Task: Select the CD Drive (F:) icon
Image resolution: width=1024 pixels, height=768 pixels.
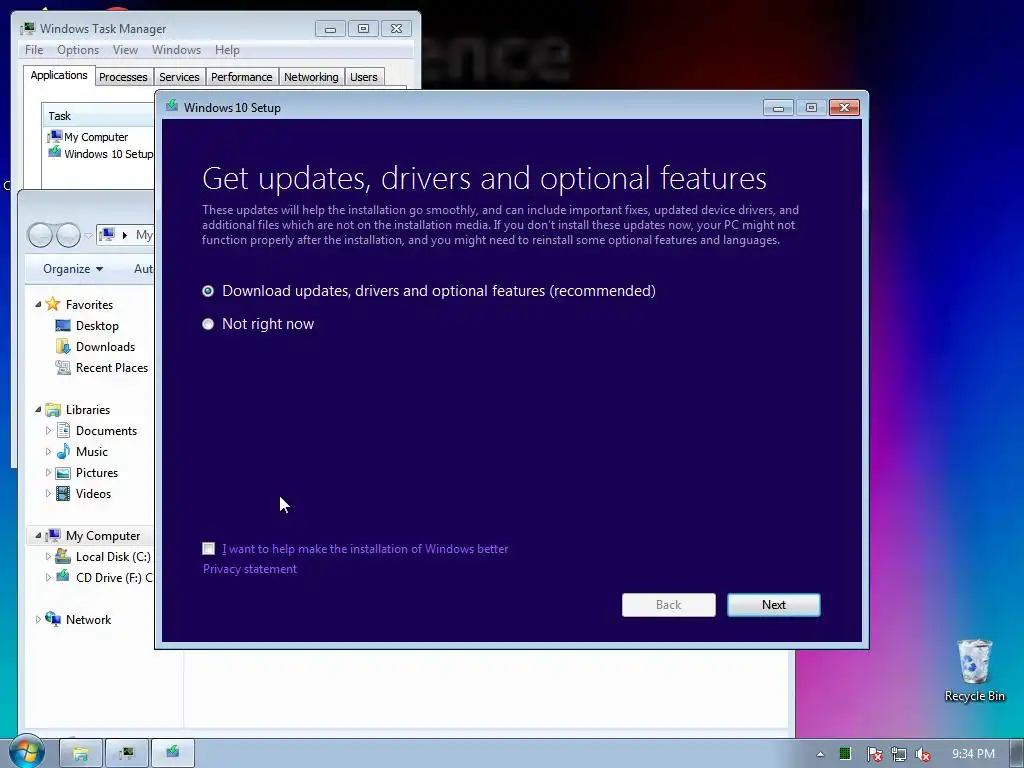Action: click(x=63, y=577)
